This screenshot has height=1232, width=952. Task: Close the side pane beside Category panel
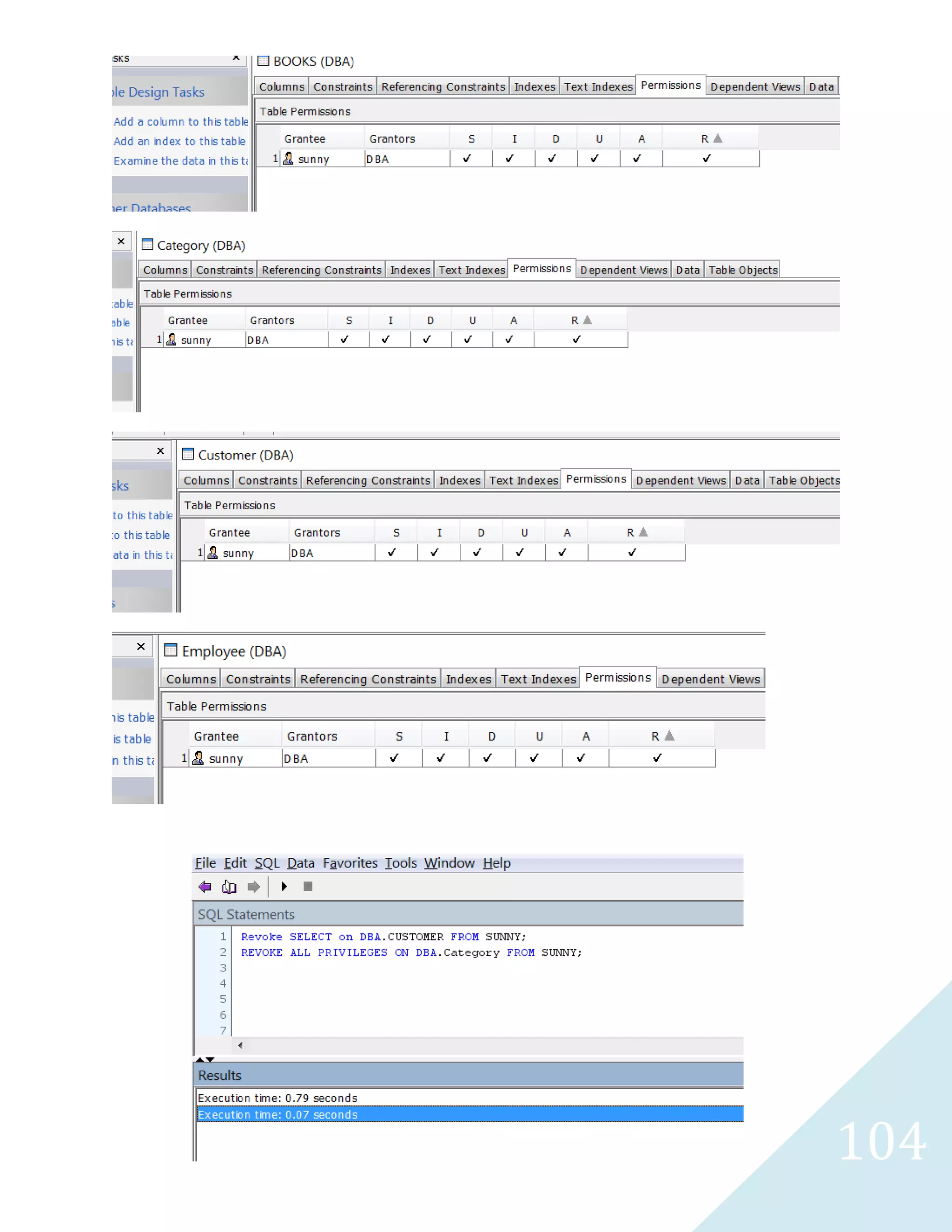point(121,241)
